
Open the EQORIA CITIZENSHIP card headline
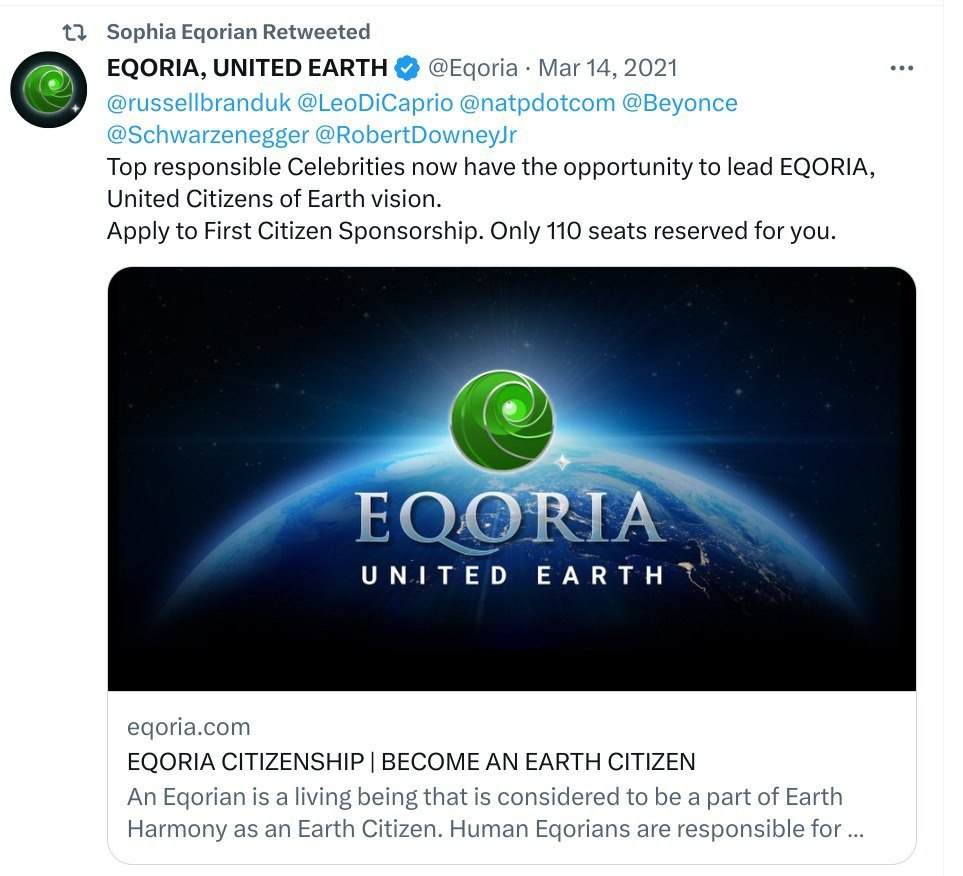pyautogui.click(x=411, y=762)
